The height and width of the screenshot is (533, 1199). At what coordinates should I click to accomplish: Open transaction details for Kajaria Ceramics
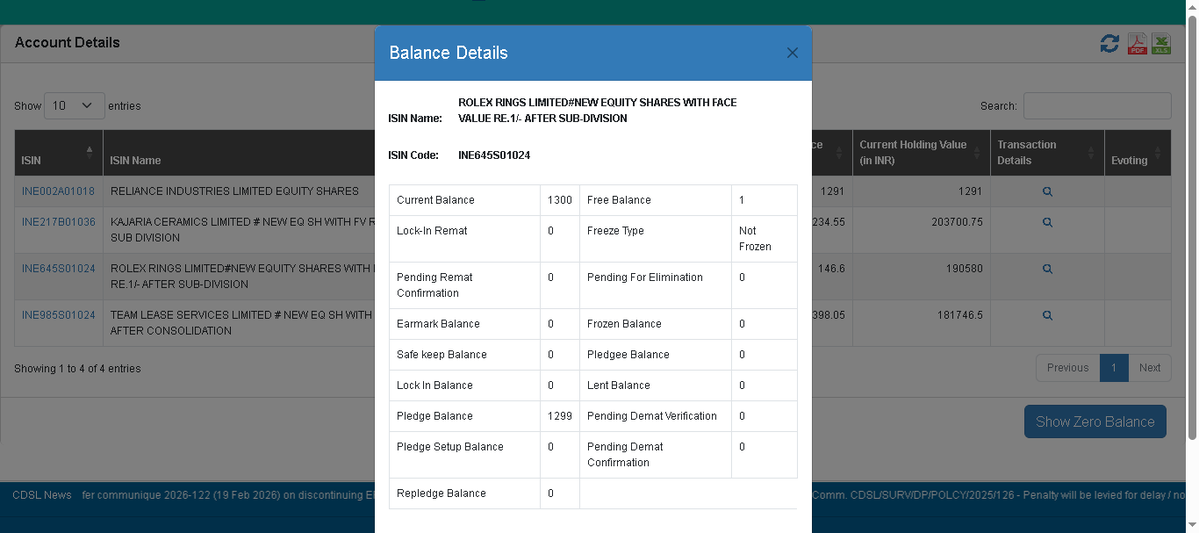[x=1048, y=223]
